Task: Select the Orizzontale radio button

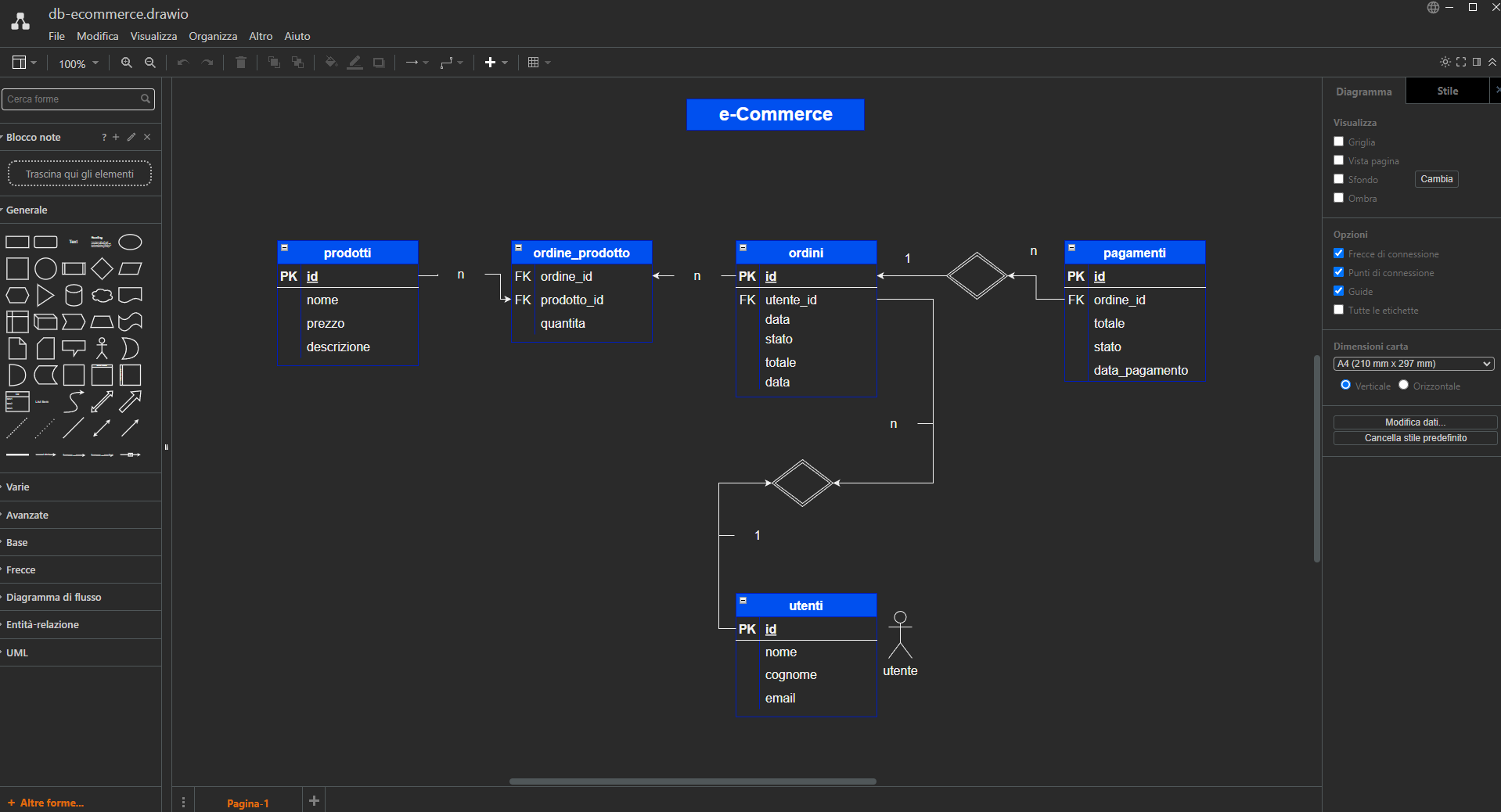Action: point(1403,385)
